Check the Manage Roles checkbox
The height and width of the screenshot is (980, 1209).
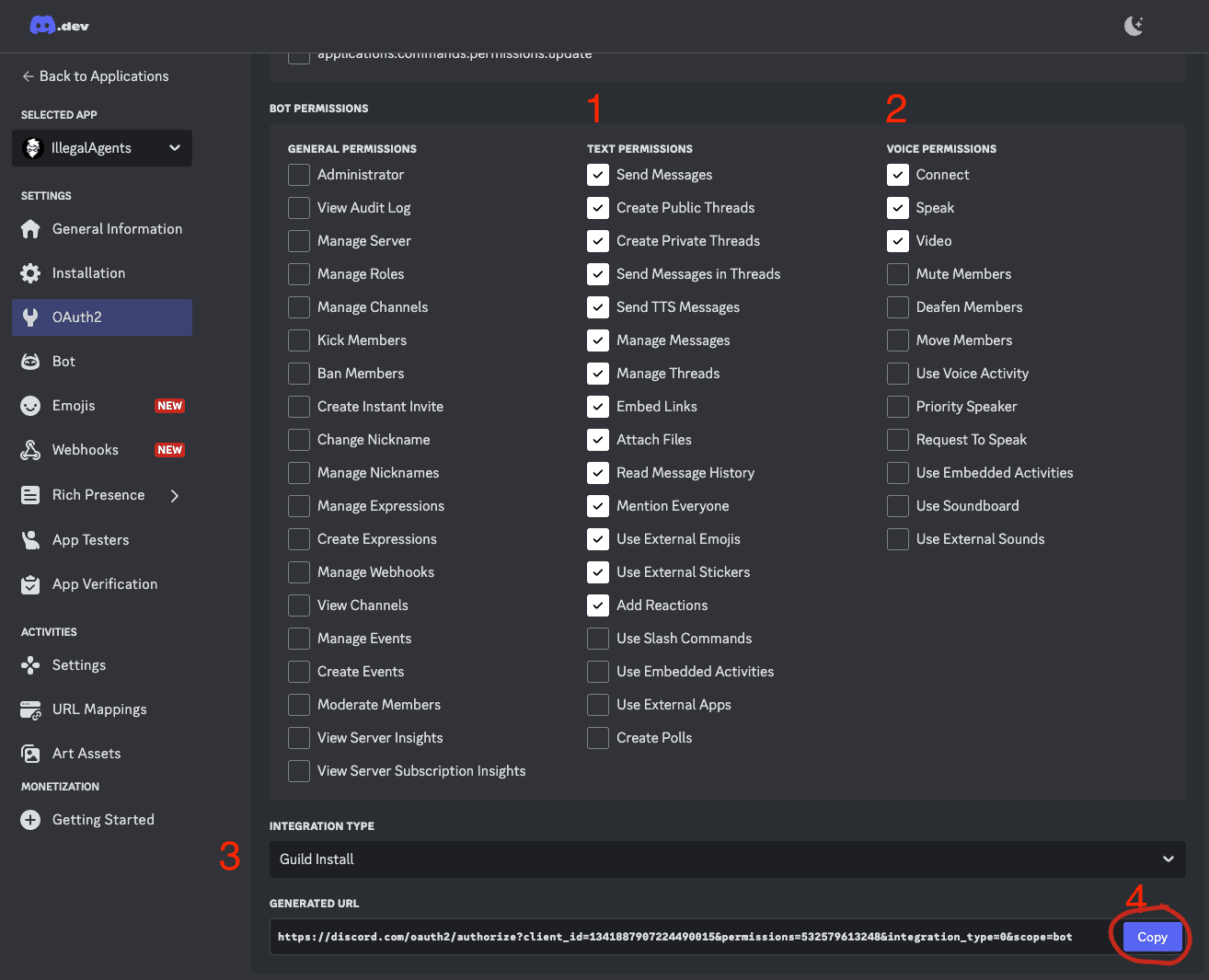click(299, 274)
